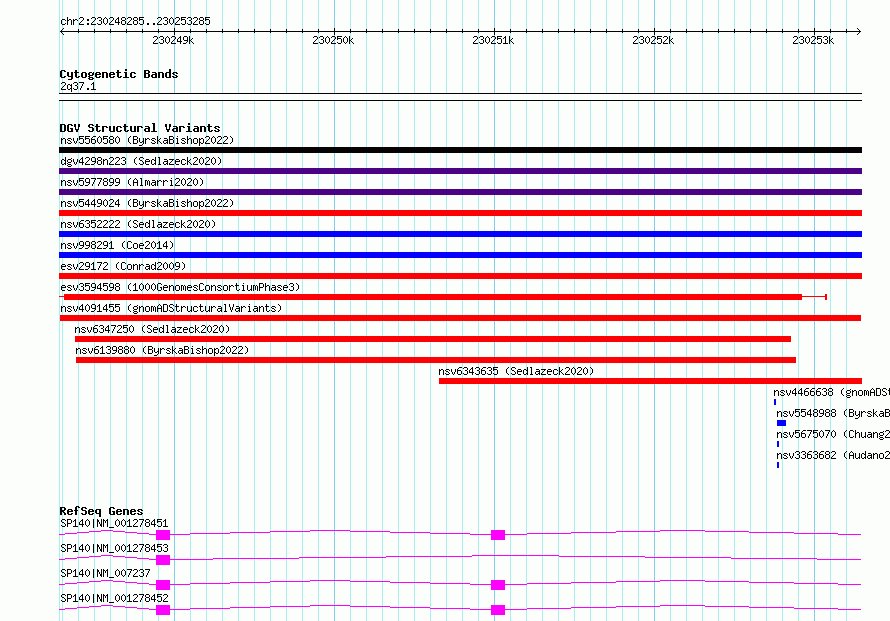Click the purple nsv5977899 variant bar
890x621 pixels.
click(x=460, y=192)
